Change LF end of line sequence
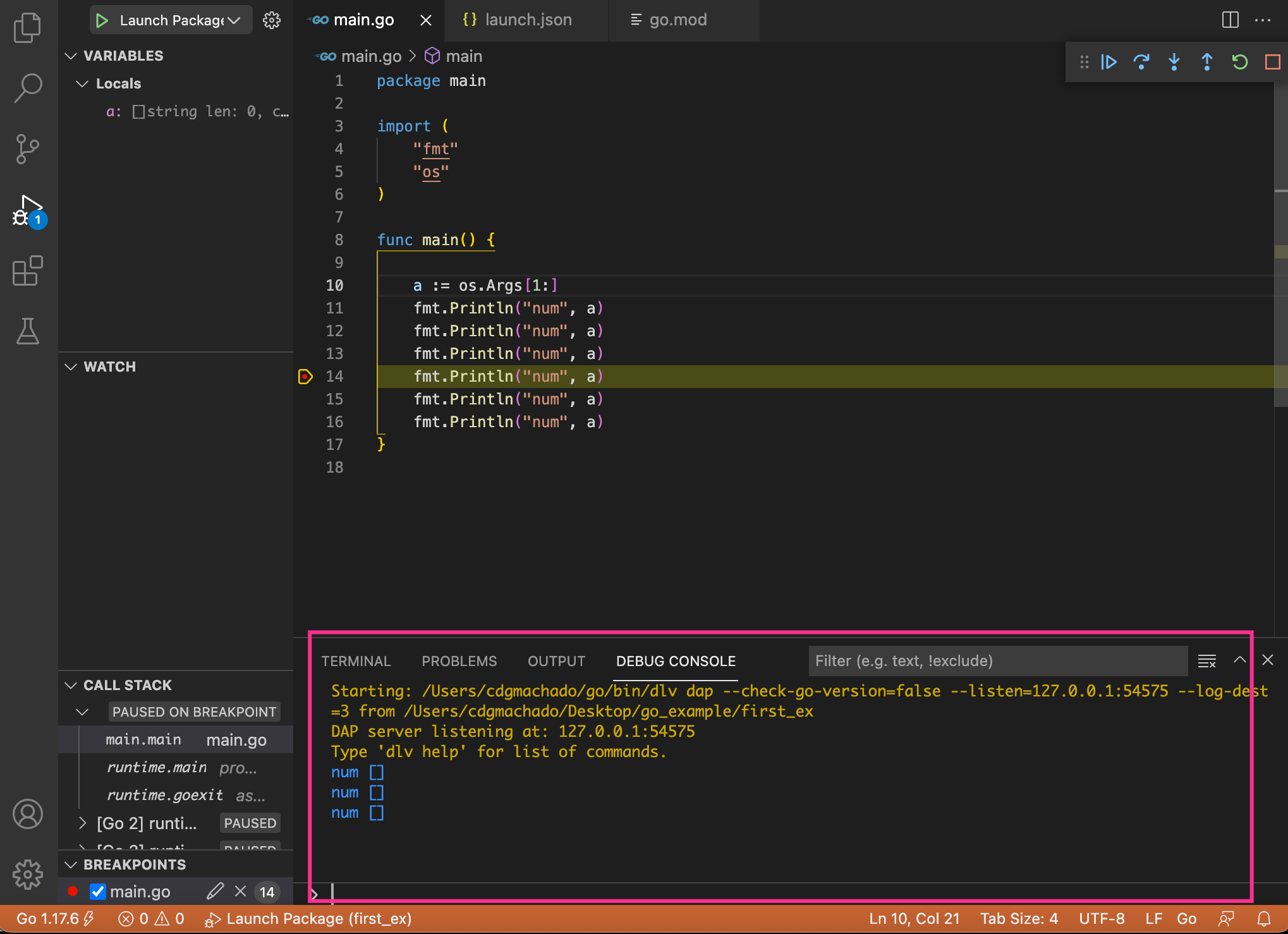This screenshot has height=934, width=1288. click(1153, 919)
